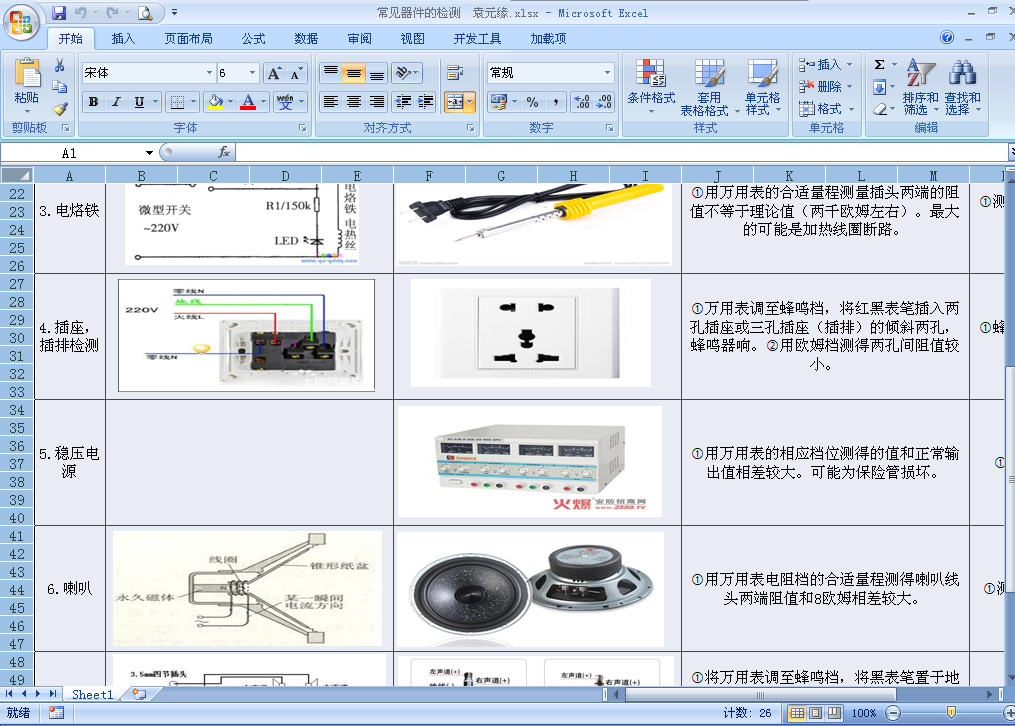1015x726 pixels.
Task: Cut selection with the scissors icon
Action: click(x=60, y=65)
